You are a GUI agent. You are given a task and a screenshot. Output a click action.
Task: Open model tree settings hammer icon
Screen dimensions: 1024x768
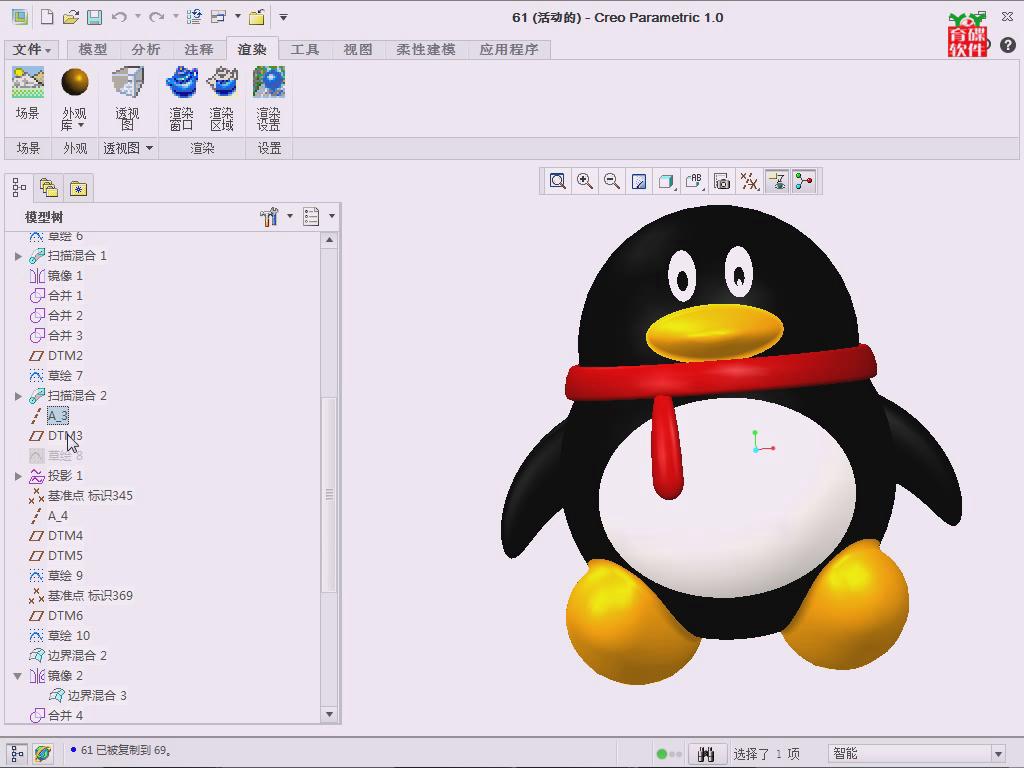pos(269,217)
